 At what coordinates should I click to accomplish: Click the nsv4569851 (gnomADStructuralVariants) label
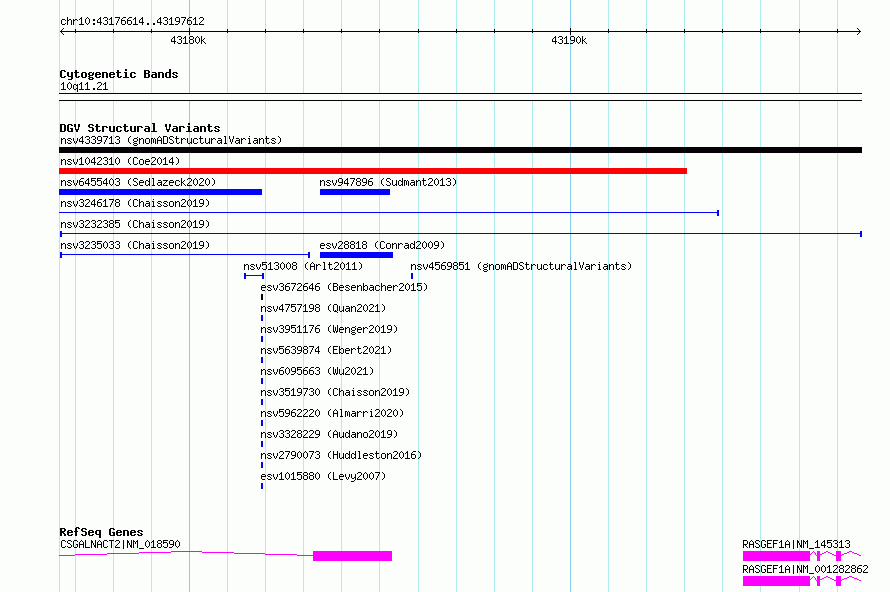(521, 266)
